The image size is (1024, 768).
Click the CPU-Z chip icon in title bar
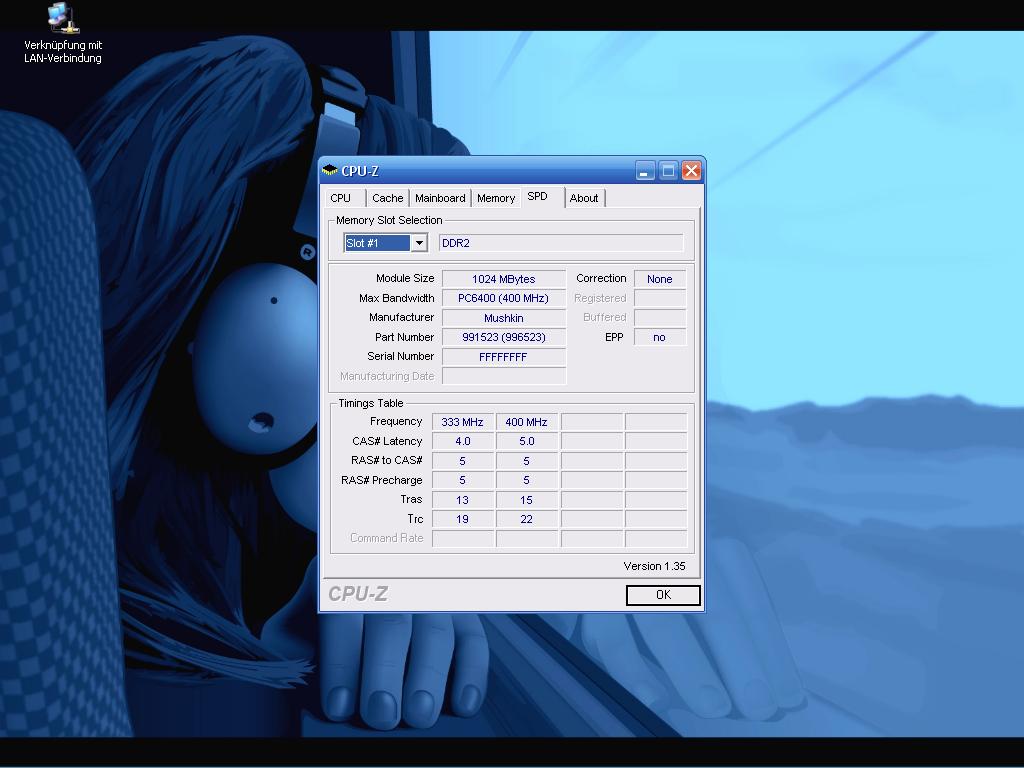tap(330, 170)
